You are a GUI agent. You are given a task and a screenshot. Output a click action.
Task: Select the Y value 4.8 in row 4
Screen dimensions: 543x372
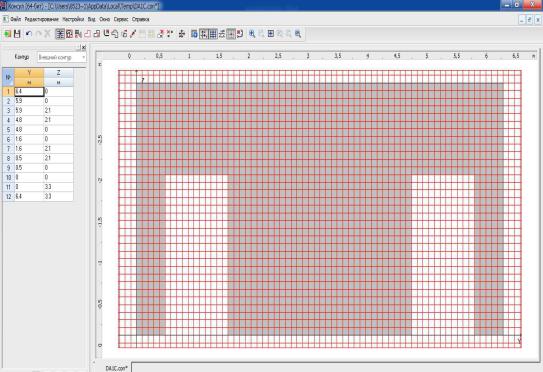point(29,120)
